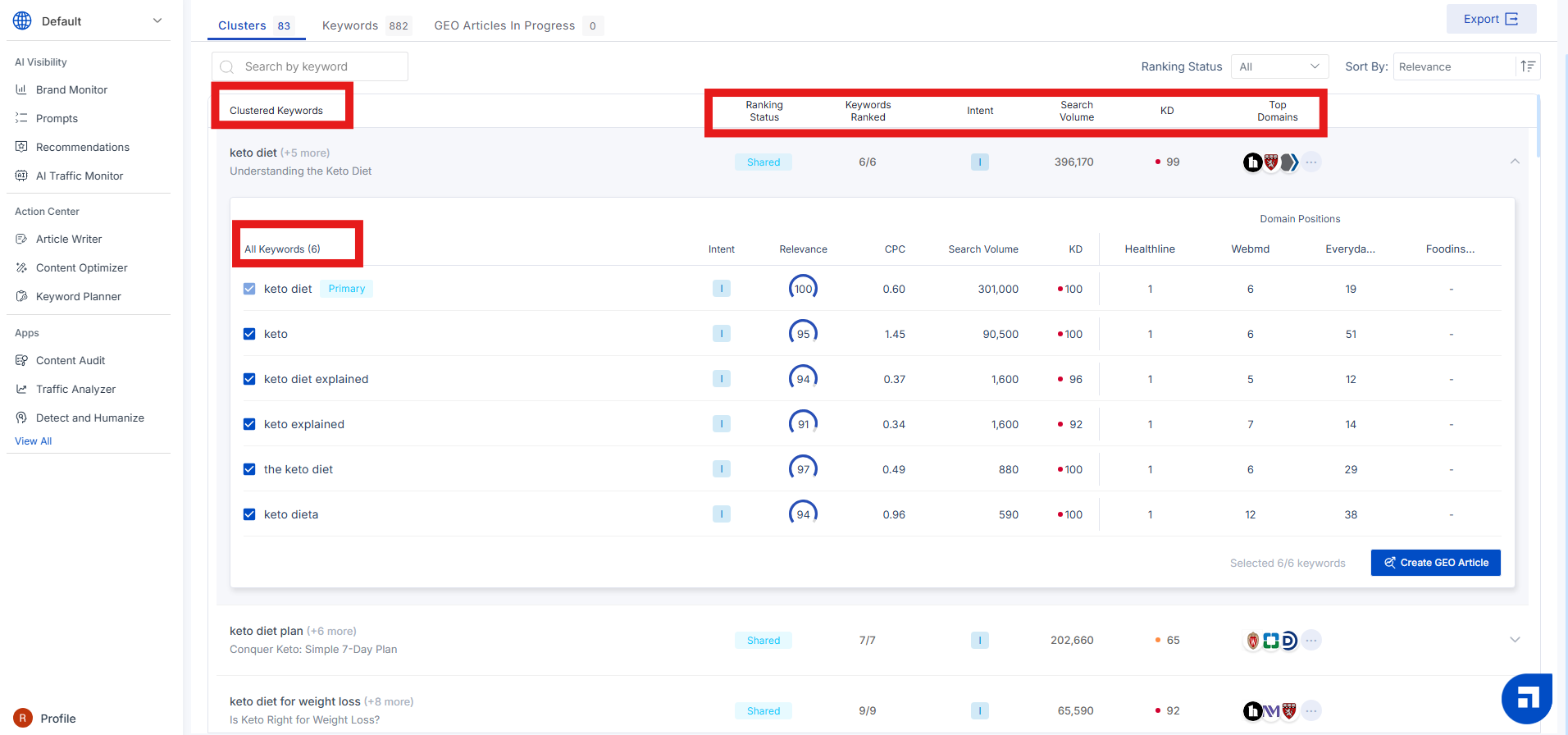Viewport: 1568px width, 735px height.
Task: Toggle the 'keto dieta' checkbox
Action: click(249, 514)
